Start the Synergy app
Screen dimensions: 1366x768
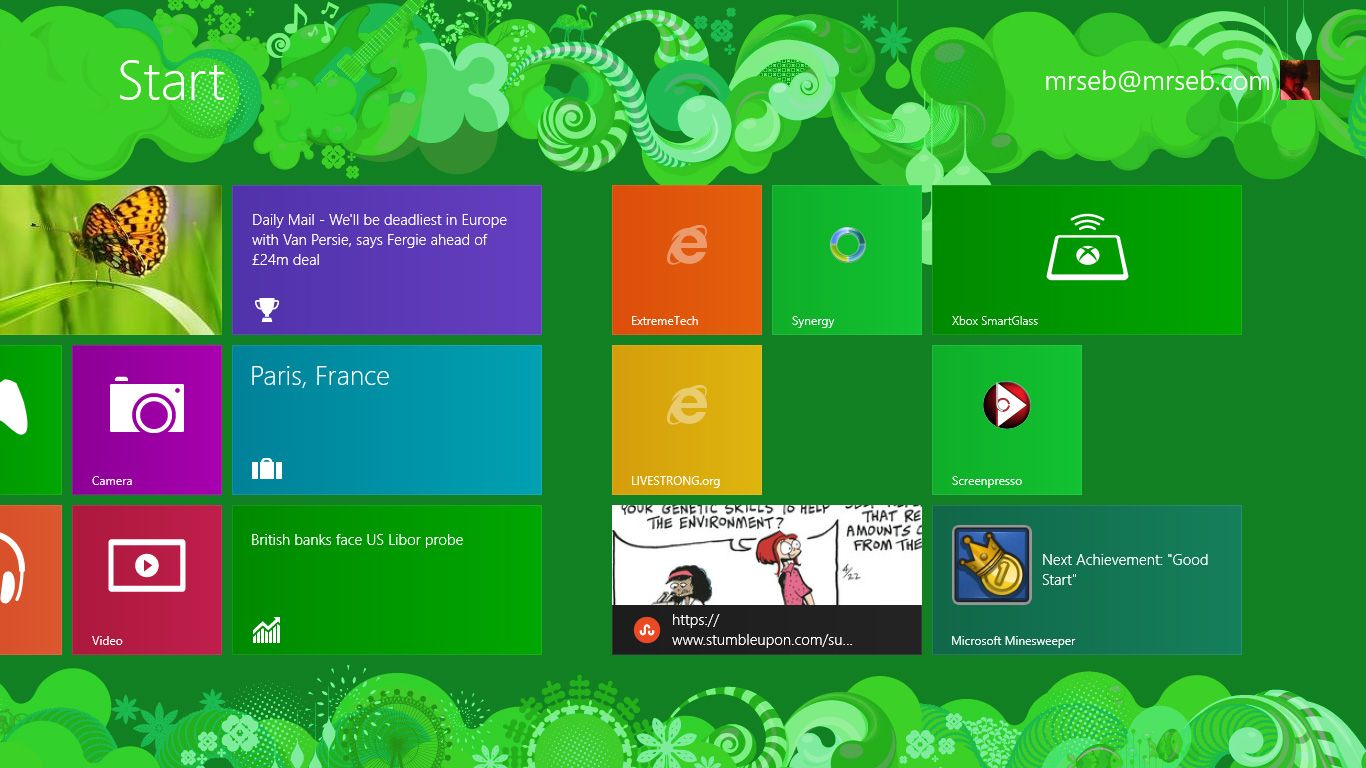(846, 259)
